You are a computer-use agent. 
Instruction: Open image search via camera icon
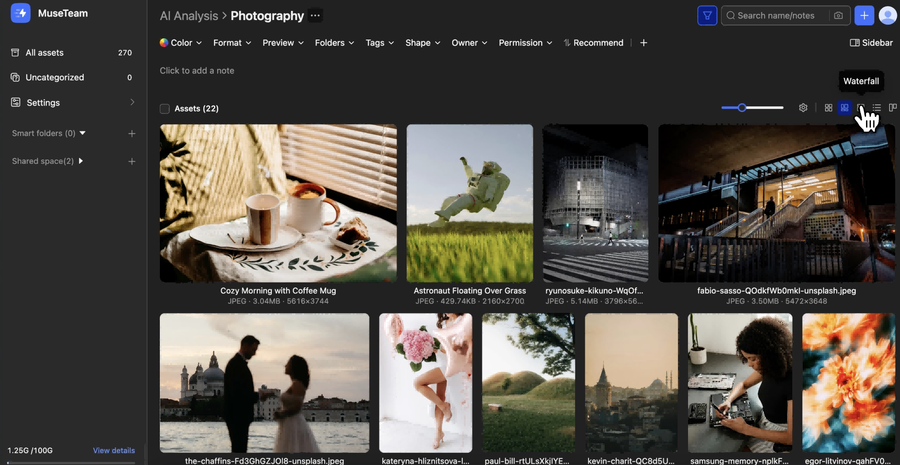pos(838,16)
